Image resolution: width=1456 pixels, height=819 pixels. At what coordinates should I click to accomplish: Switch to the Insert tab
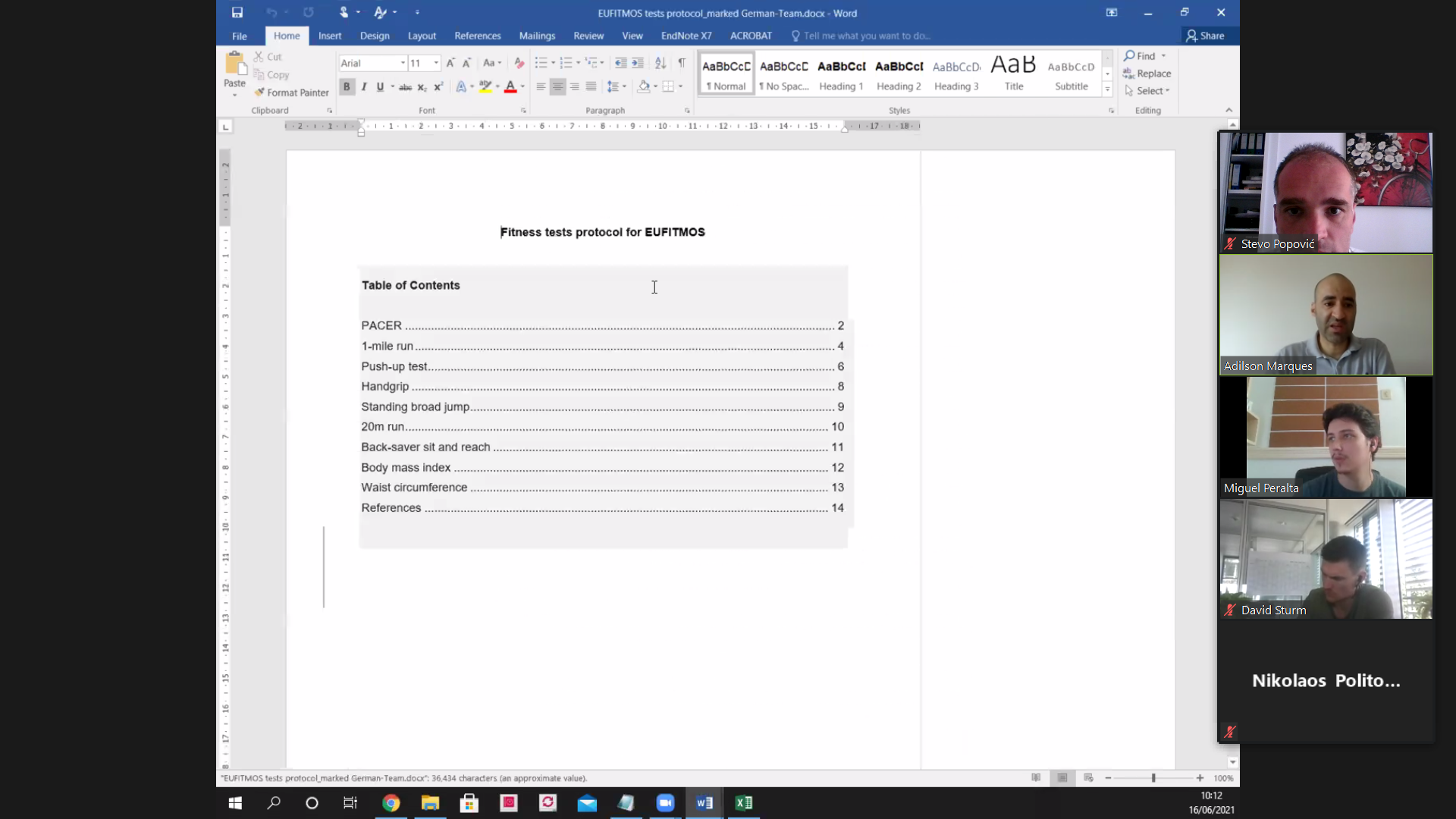tap(330, 36)
